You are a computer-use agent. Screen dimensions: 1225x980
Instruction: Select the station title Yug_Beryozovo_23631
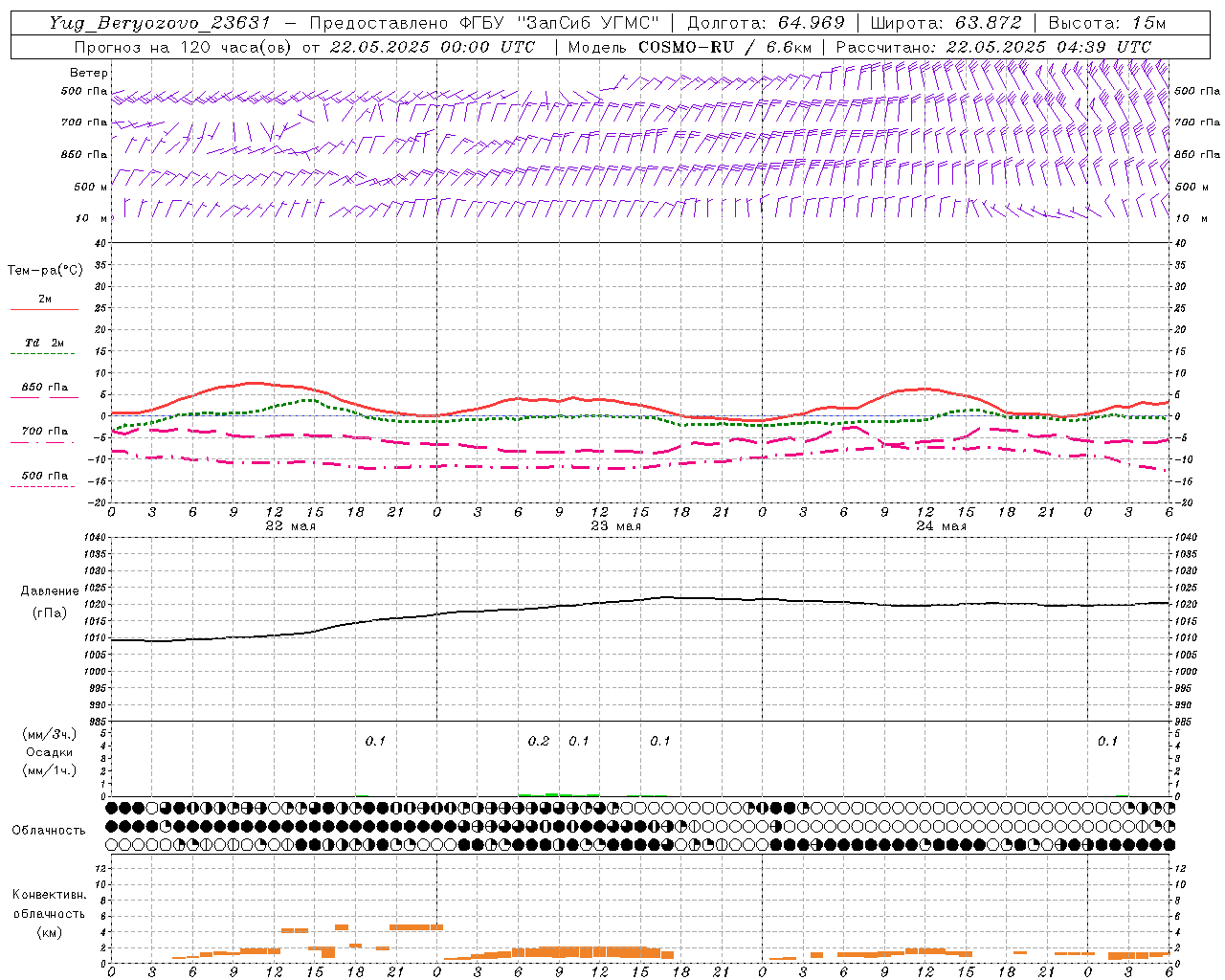pos(160,23)
